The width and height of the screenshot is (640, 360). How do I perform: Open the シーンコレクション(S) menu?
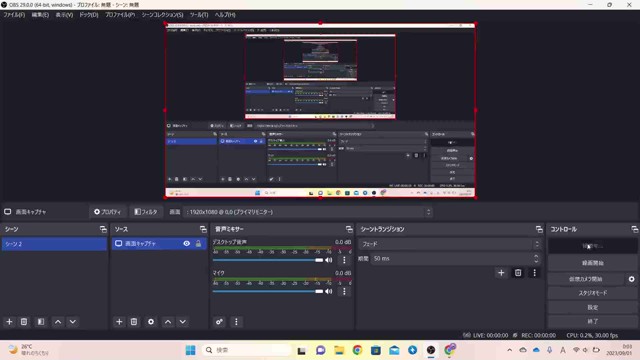point(162,15)
